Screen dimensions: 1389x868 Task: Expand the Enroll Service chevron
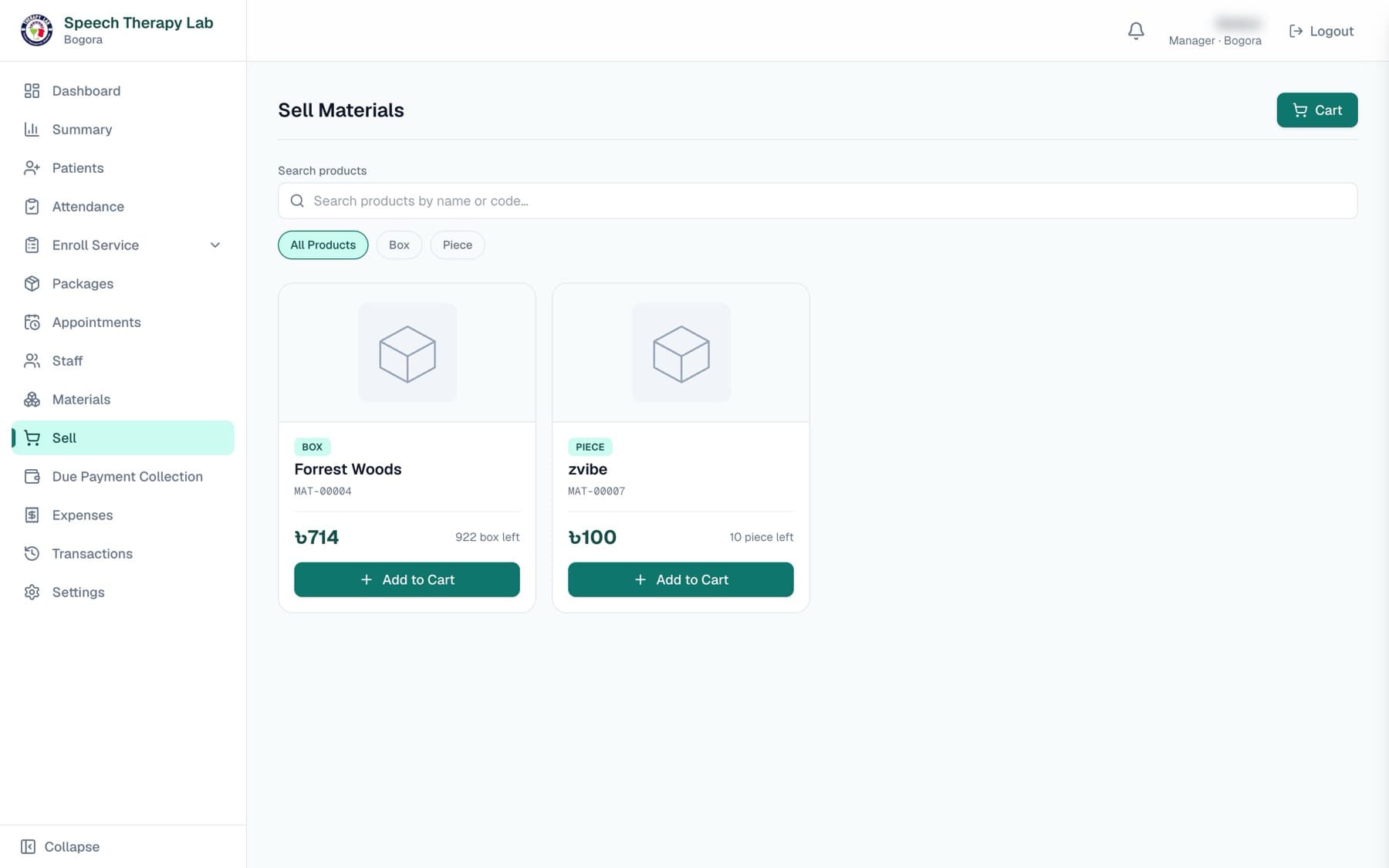215,245
